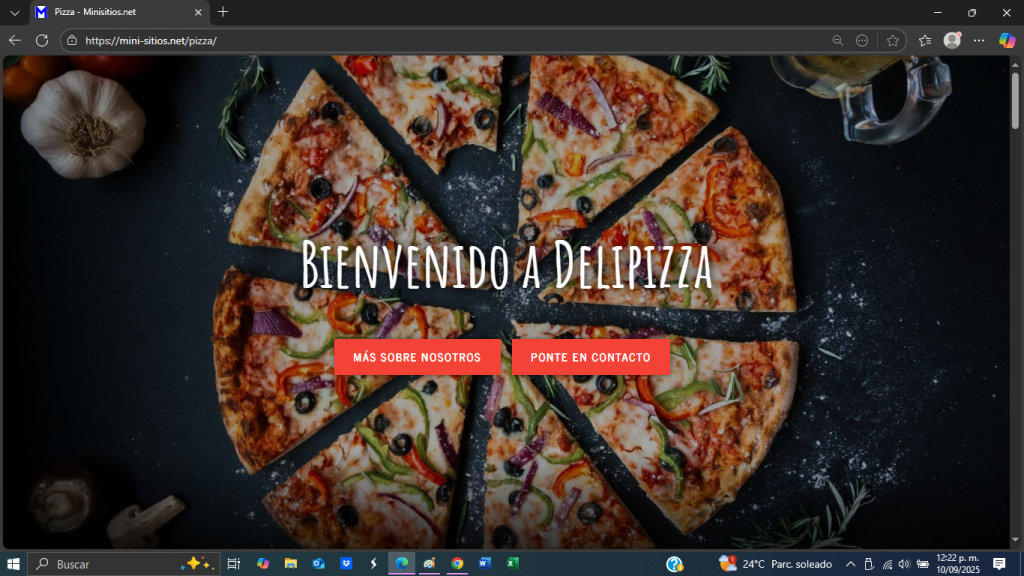Click the page vertical scrollbar thumb
The image size is (1024, 576).
[x=1015, y=100]
